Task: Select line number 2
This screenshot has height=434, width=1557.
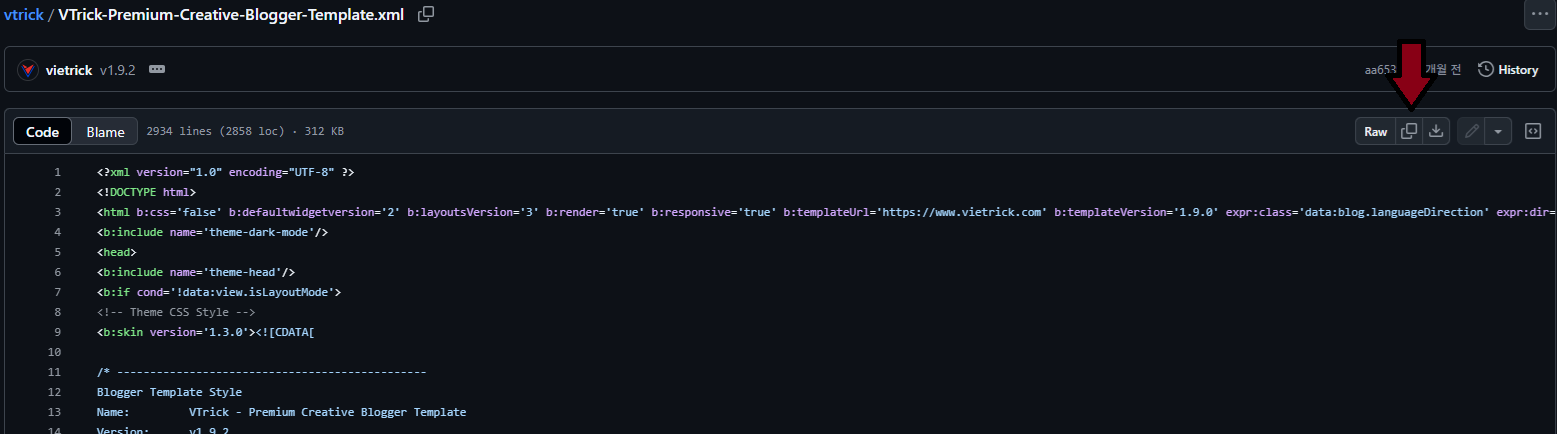Action: (58, 192)
